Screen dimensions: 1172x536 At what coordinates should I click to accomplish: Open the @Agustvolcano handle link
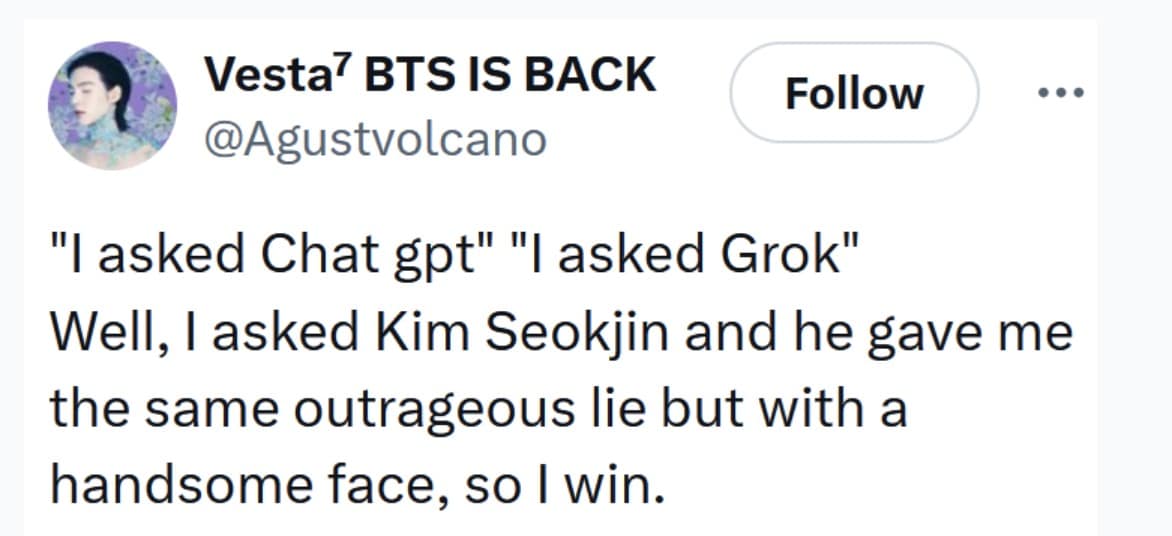coord(375,140)
